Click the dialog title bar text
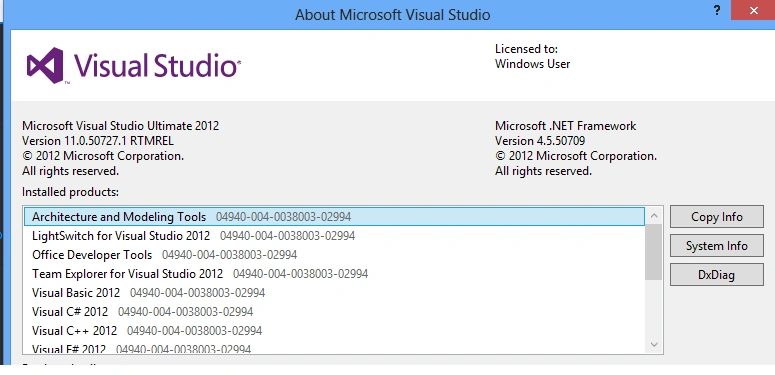Screen dimensions: 775x375 tap(392, 14)
